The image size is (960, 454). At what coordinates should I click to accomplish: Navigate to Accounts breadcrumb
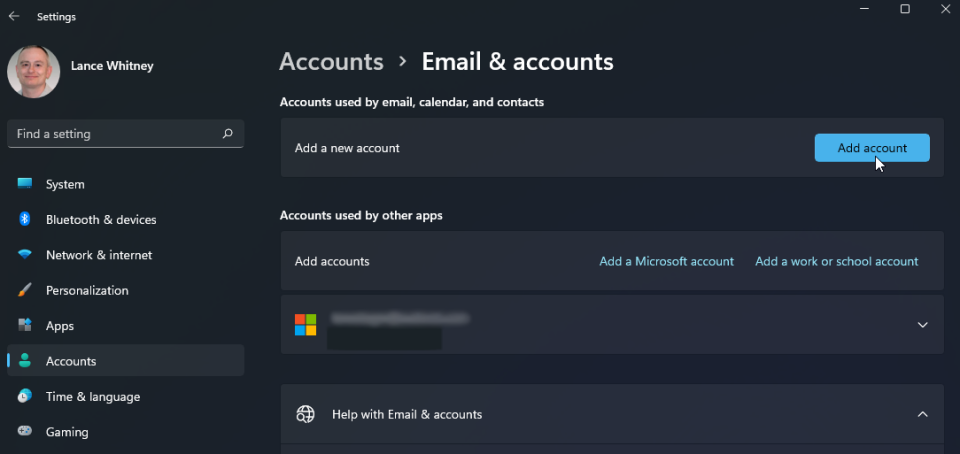331,62
